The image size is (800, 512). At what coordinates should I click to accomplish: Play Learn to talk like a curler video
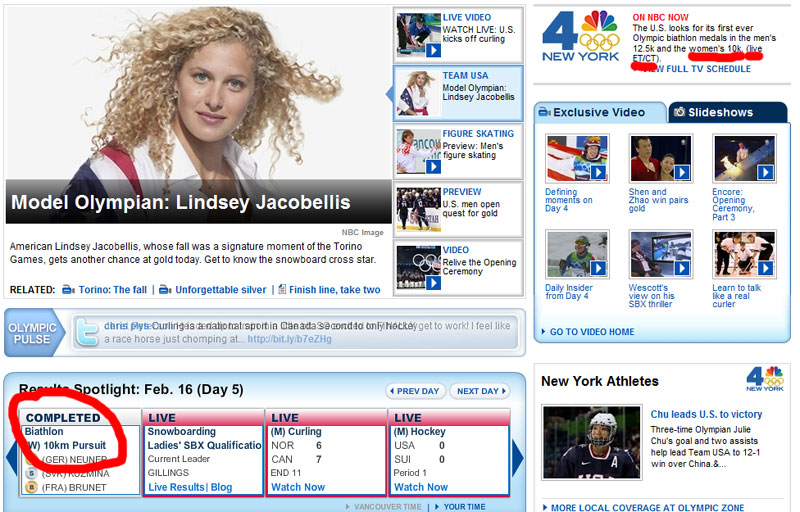pyautogui.click(x=744, y=254)
